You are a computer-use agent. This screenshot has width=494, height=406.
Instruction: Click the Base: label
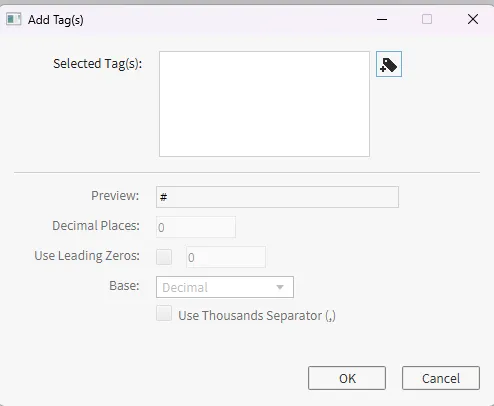[124, 286]
